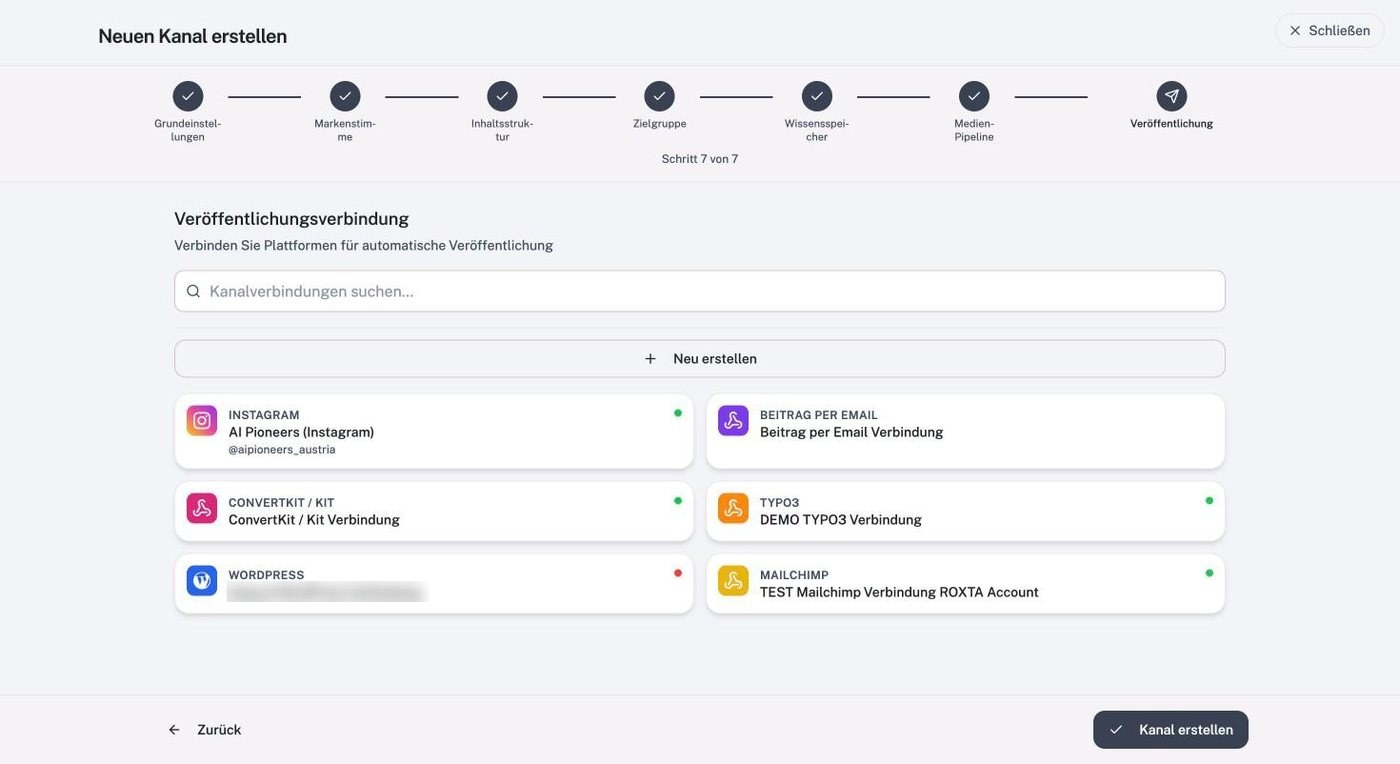Return to the Zielgruppe step
1400x764 pixels.
659,97
